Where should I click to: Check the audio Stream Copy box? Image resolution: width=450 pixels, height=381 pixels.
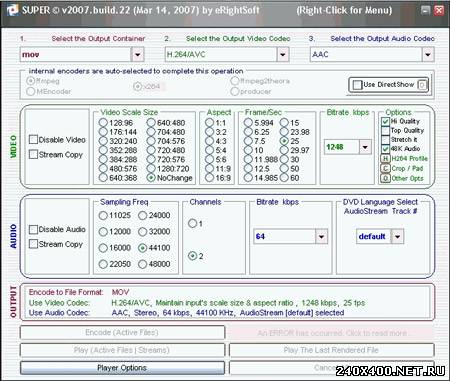(x=33, y=244)
